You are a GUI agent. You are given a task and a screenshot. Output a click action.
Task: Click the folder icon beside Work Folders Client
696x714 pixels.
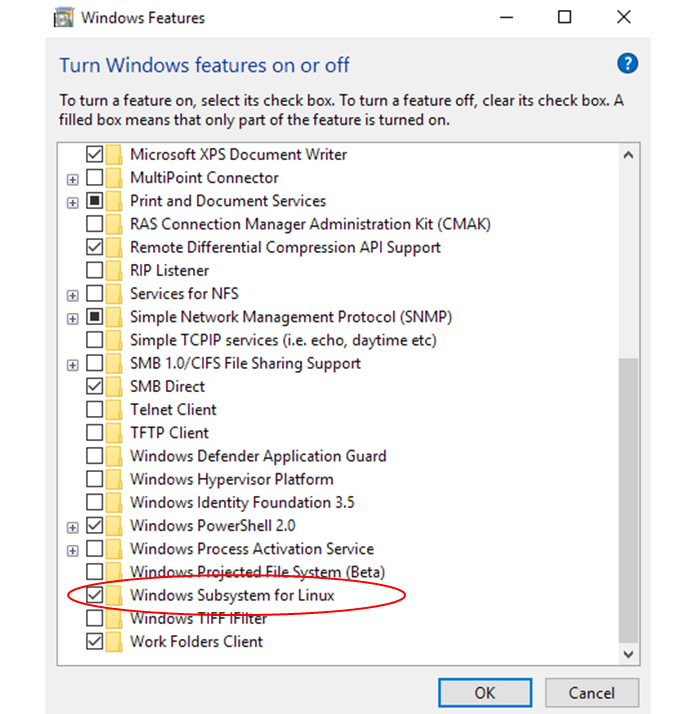(x=114, y=642)
